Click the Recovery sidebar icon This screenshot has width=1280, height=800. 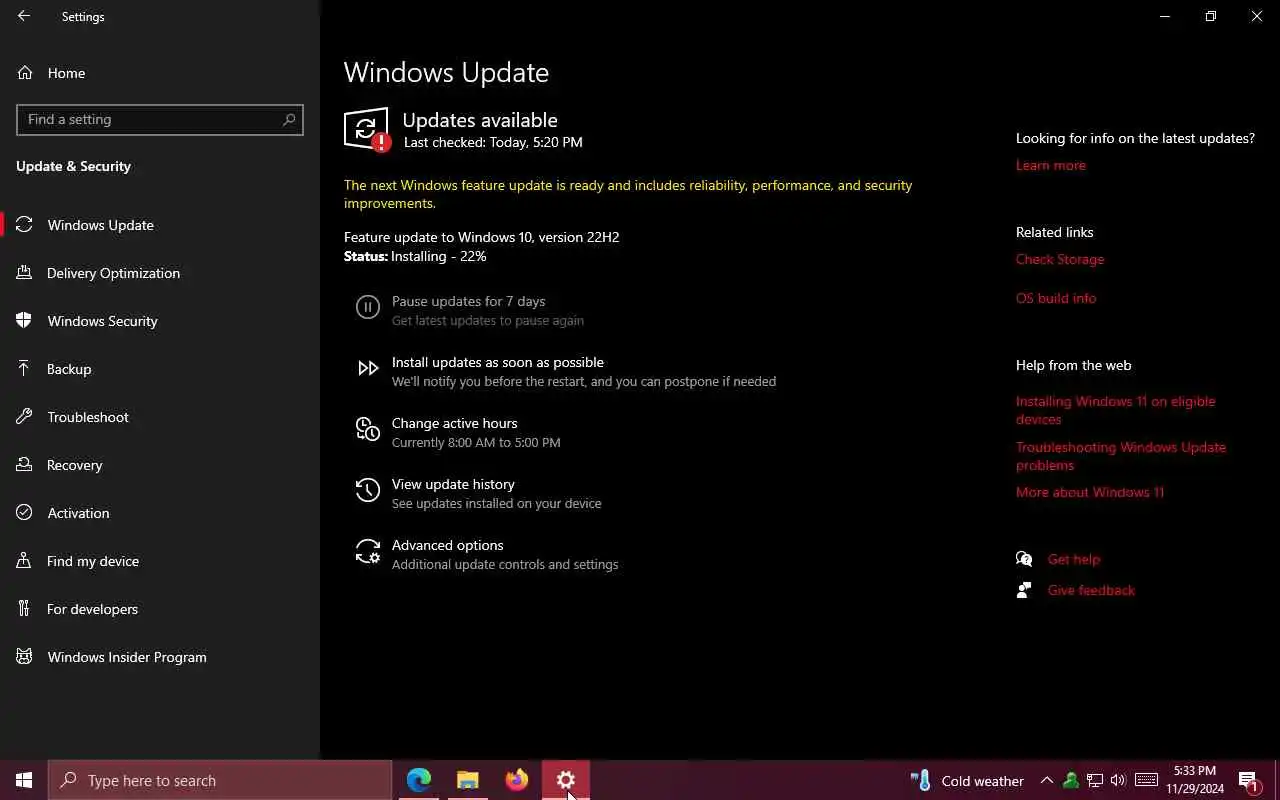(25, 465)
